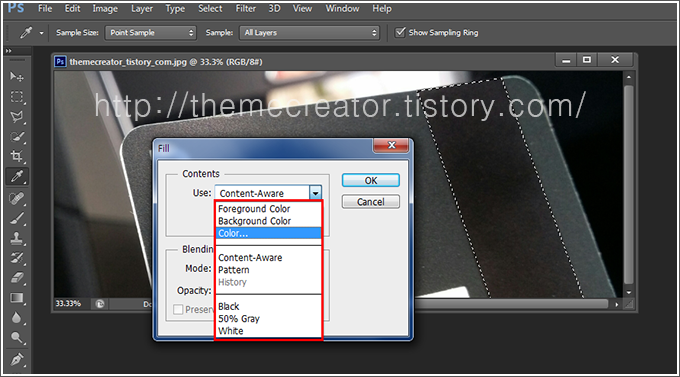Viewport: 680px width, 377px height.
Task: Click Cancel in Fill dialog
Action: (x=371, y=202)
